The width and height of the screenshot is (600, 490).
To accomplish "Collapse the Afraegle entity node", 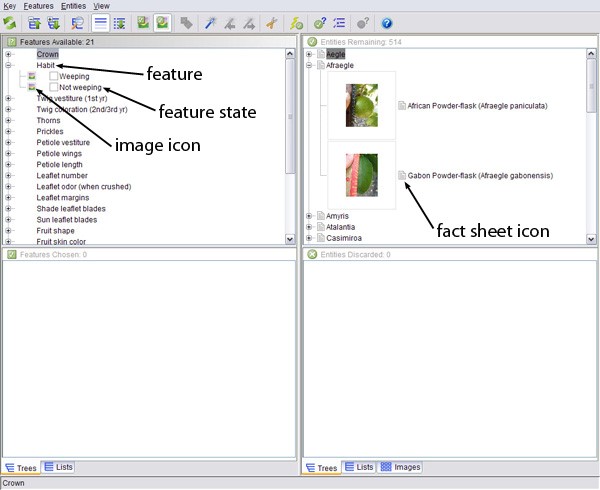I will pyautogui.click(x=310, y=65).
